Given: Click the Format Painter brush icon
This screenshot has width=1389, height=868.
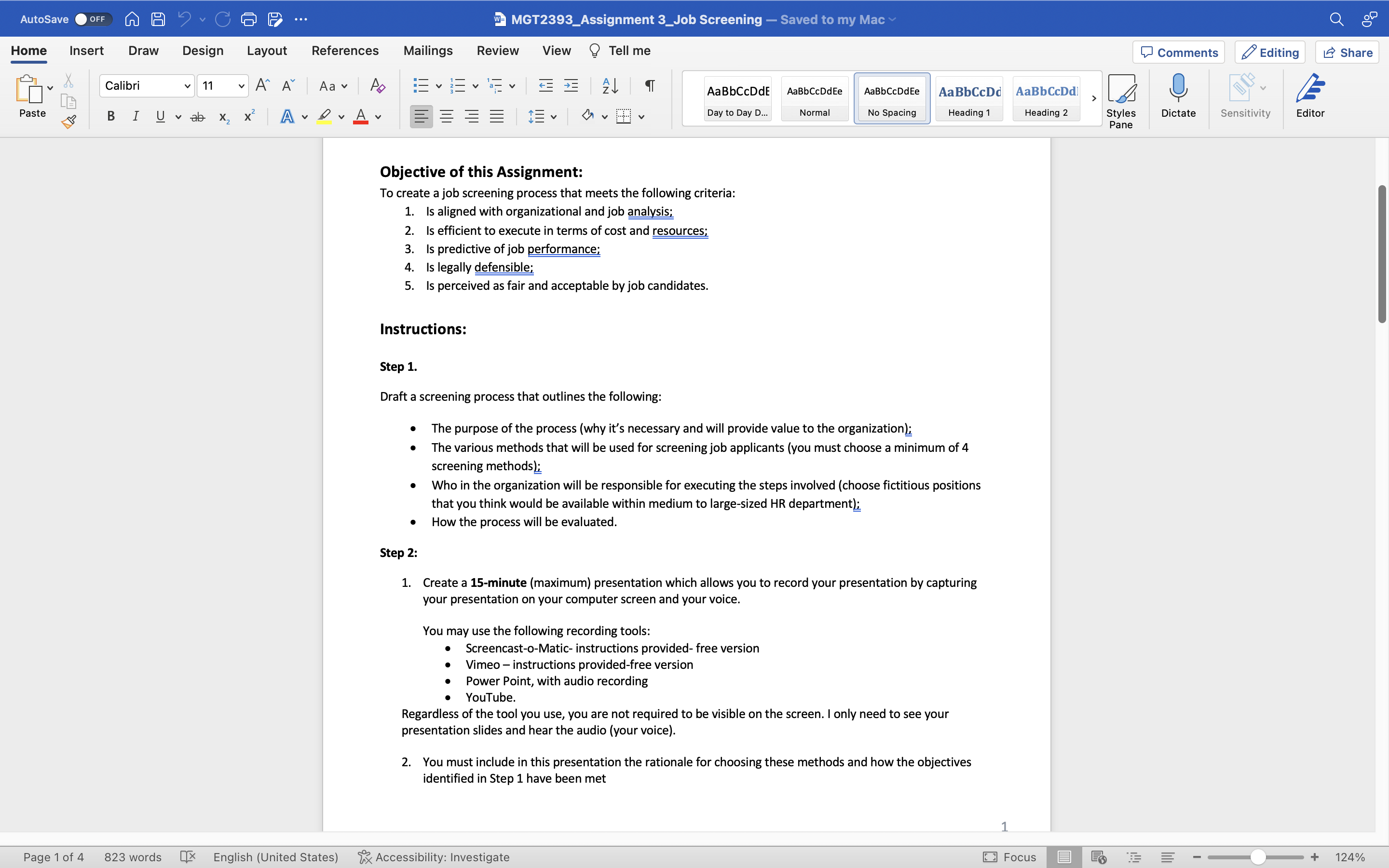Looking at the screenshot, I should coord(69,121).
